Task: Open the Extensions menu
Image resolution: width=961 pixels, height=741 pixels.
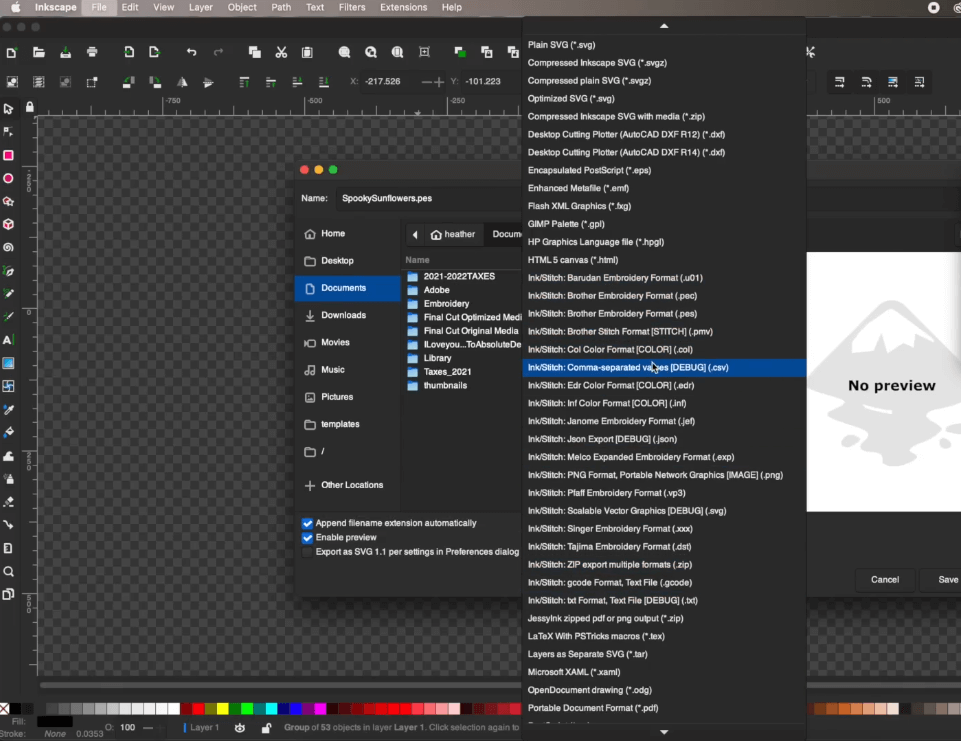Action: pos(403,7)
